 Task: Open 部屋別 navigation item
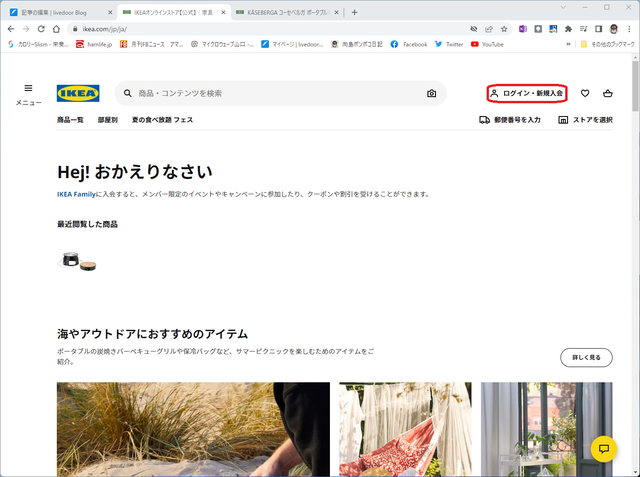click(108, 120)
